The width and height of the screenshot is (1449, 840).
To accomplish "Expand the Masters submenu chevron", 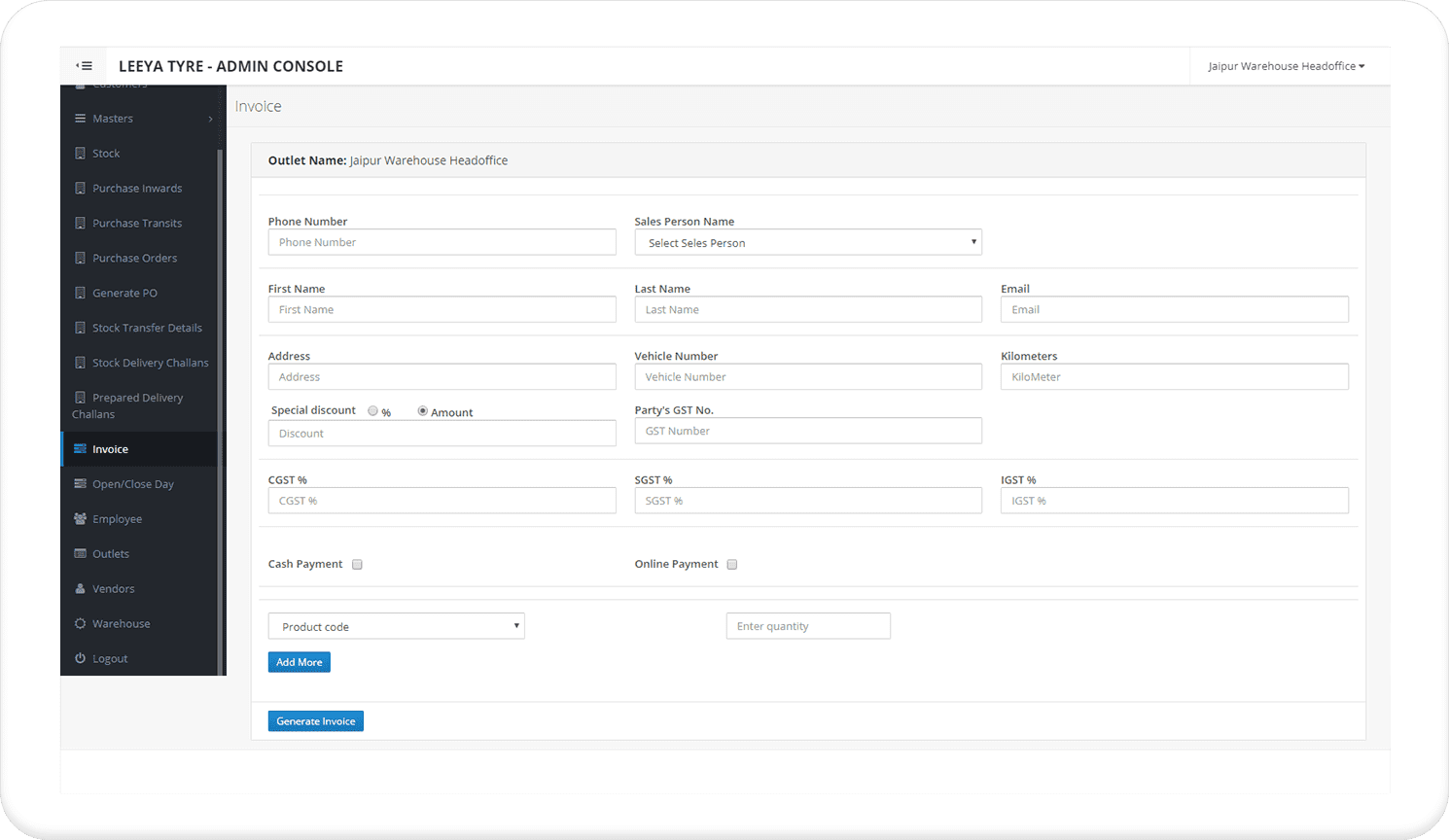I will [x=210, y=119].
